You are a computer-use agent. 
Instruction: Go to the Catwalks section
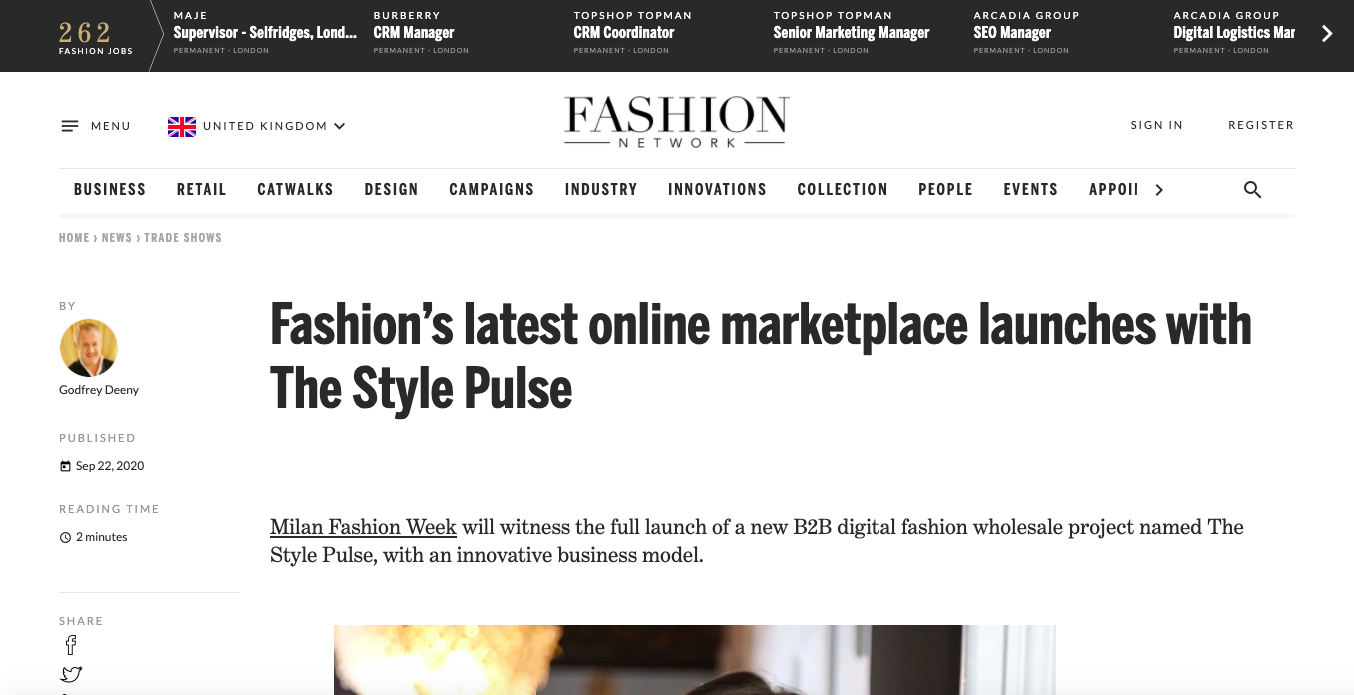[295, 189]
